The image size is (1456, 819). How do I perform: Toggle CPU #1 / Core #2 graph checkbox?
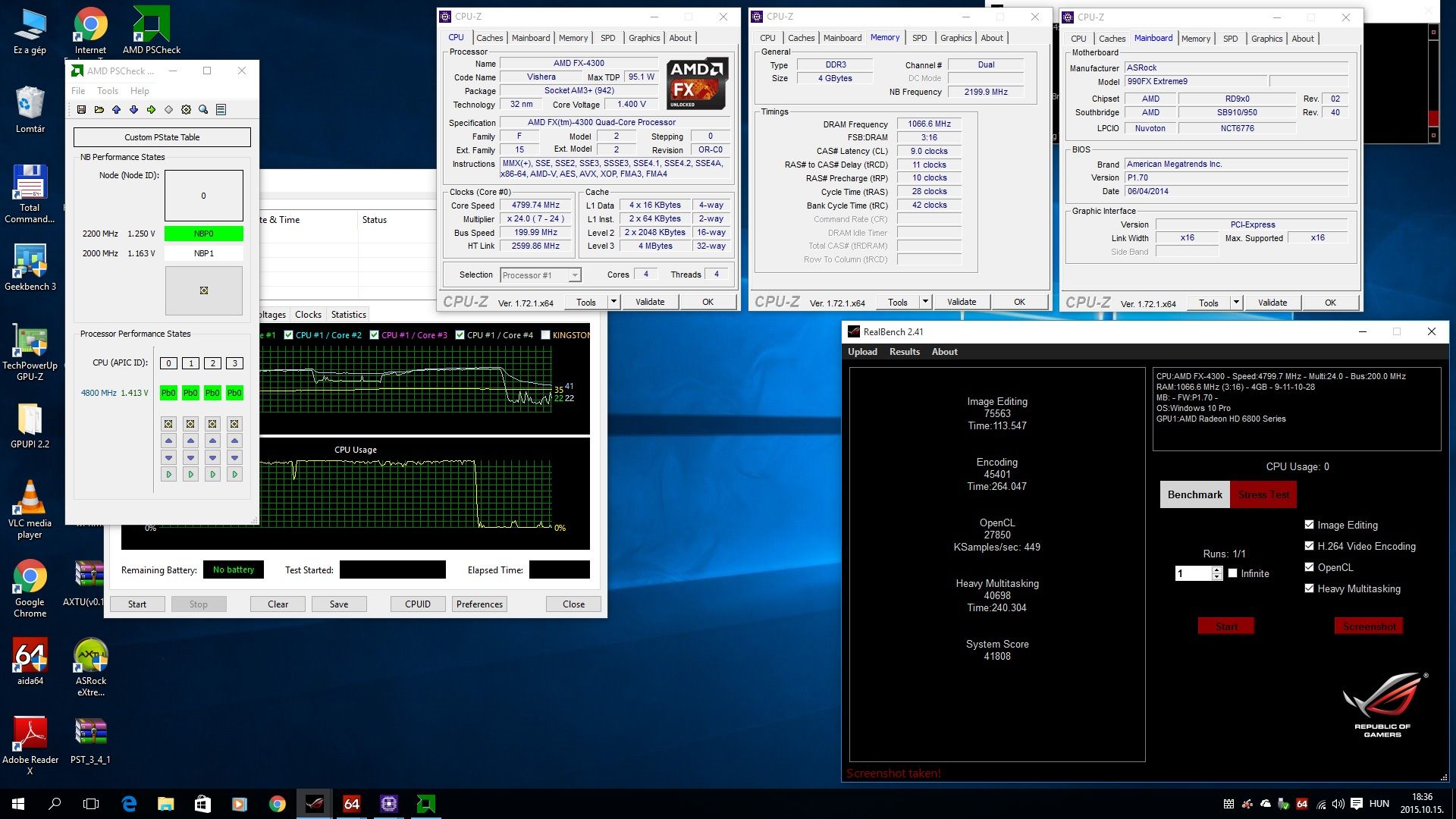coord(288,335)
